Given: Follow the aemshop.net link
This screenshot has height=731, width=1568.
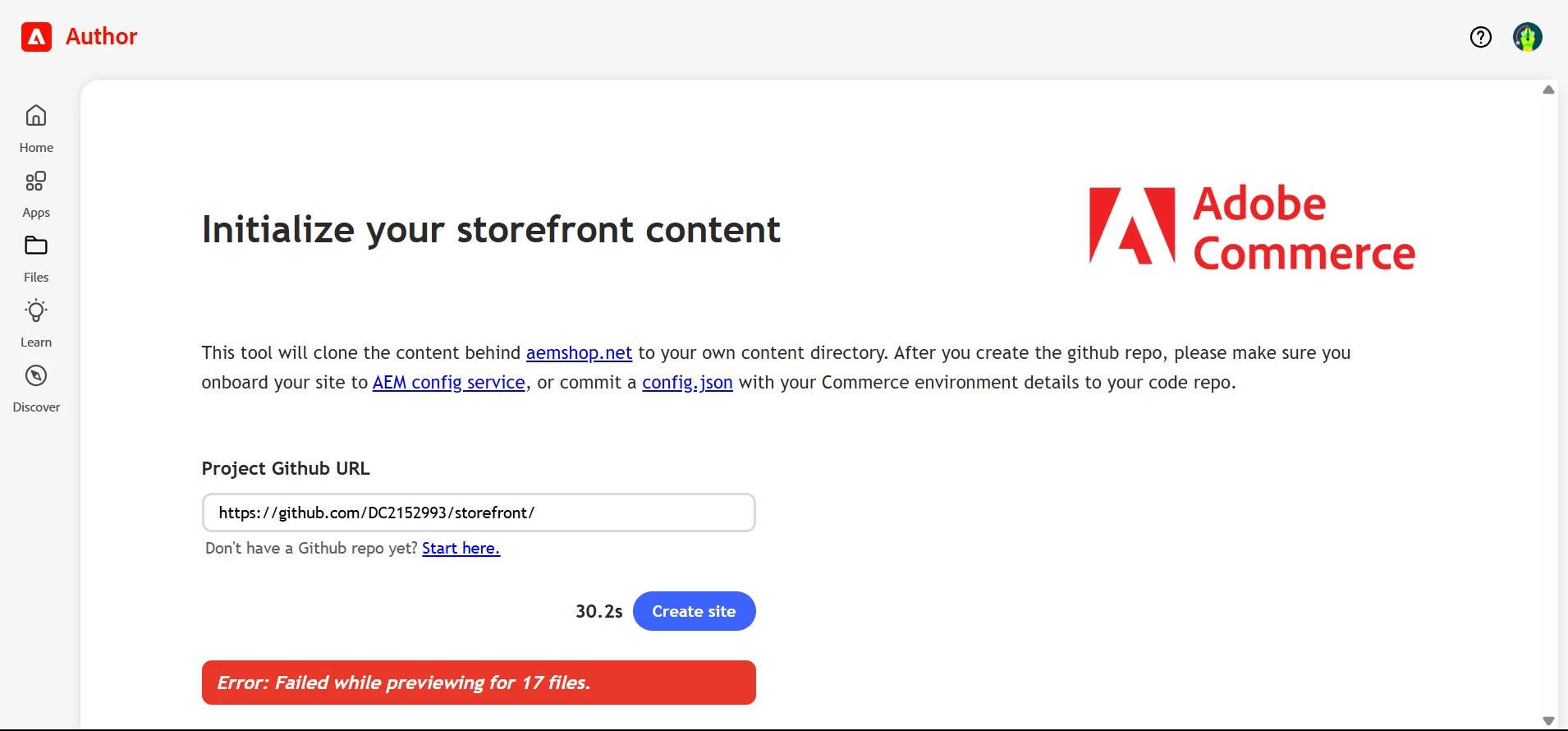Looking at the screenshot, I should [x=579, y=353].
